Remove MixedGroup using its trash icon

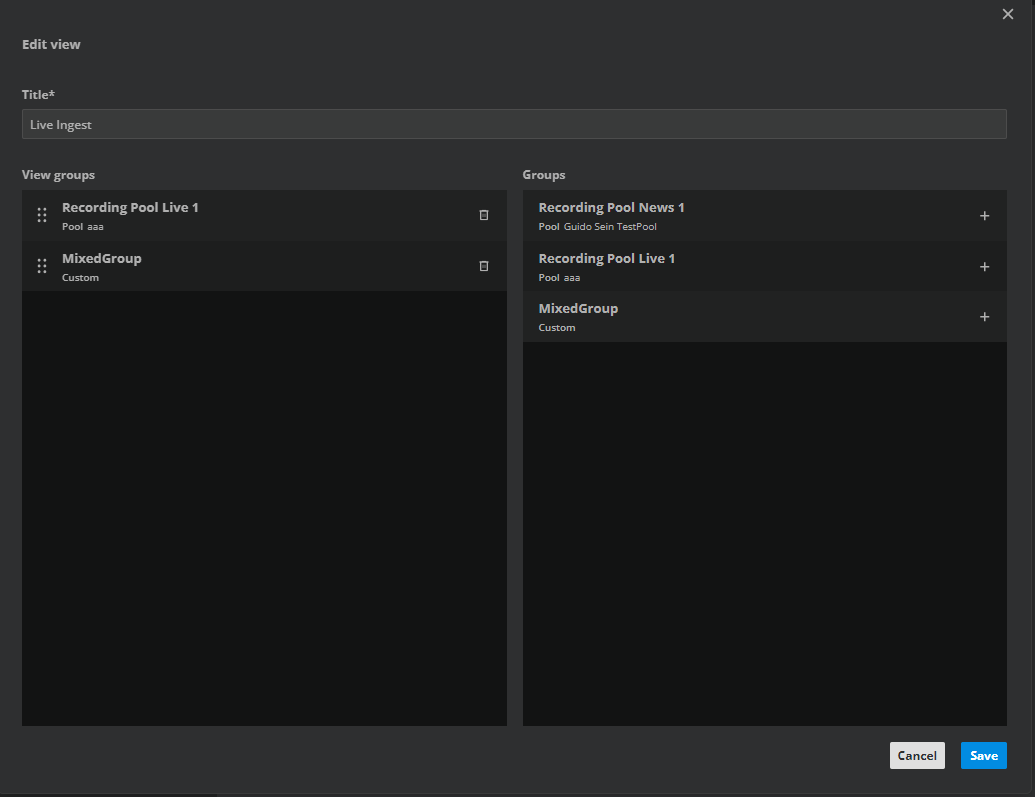coord(484,266)
